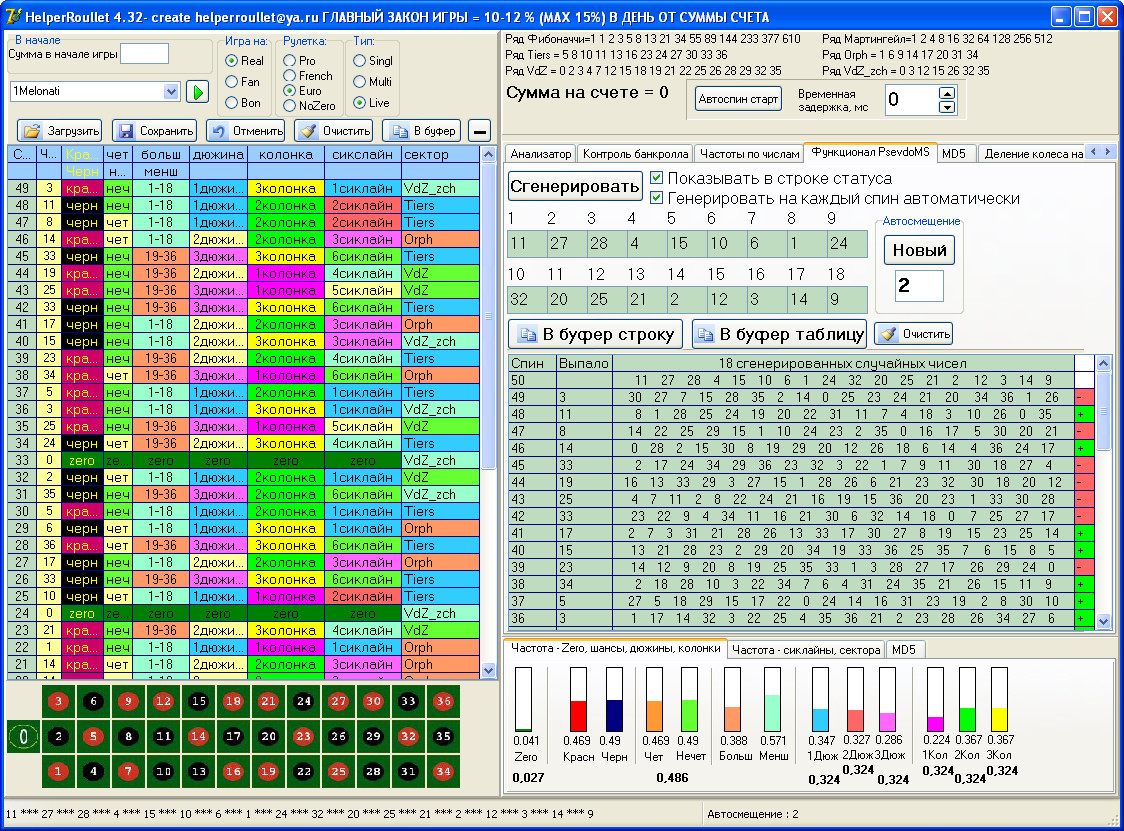Image resolution: width=1124 pixels, height=831 pixels.
Task: Click the Отменить undo arrow button
Action: 246,131
